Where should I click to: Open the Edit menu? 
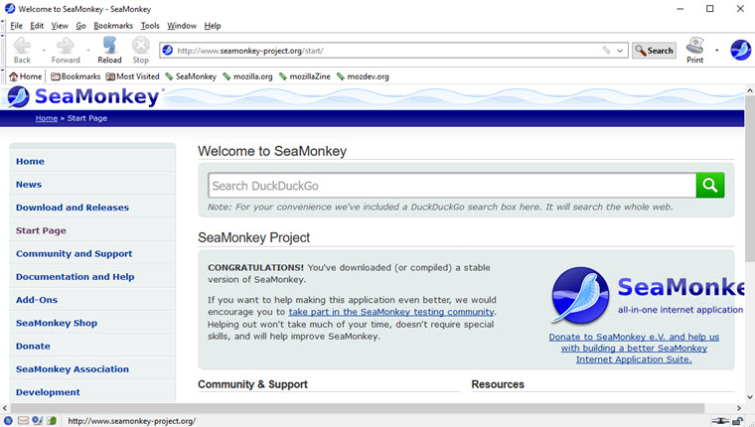[37, 26]
